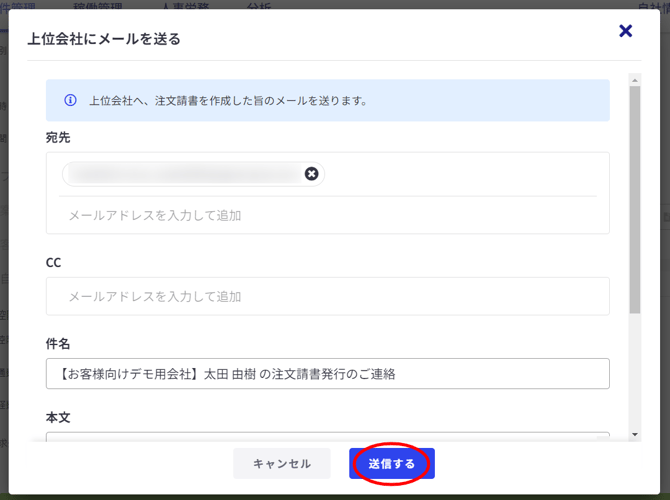Click the scrollbar up arrow
Image resolution: width=670 pixels, height=500 pixels.
[634, 79]
